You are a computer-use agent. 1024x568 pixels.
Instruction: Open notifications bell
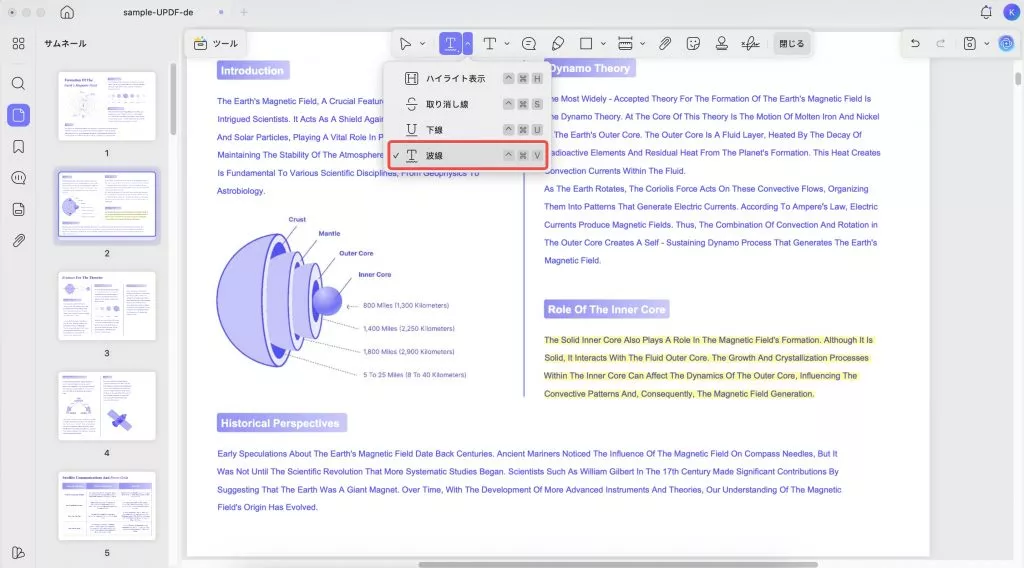click(x=986, y=12)
